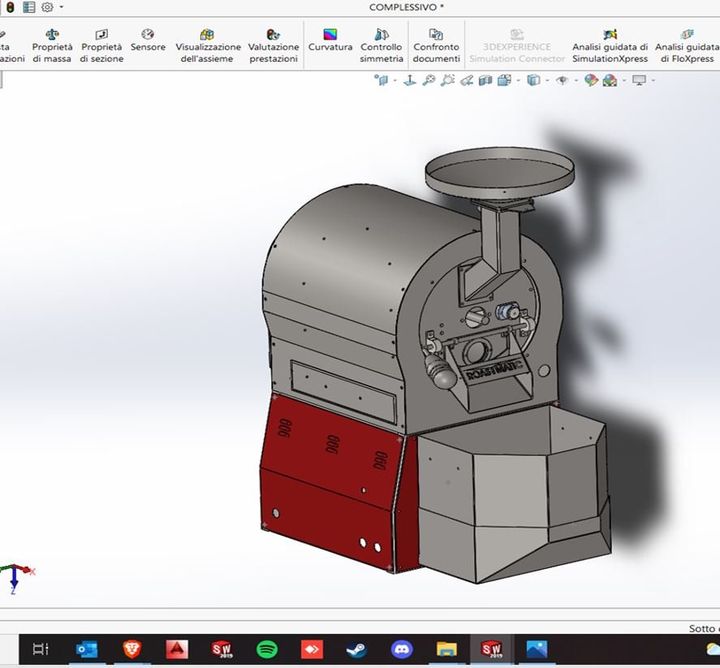Start Analisi guidata di FloXpress
This screenshot has width=720, height=668.
[687, 46]
